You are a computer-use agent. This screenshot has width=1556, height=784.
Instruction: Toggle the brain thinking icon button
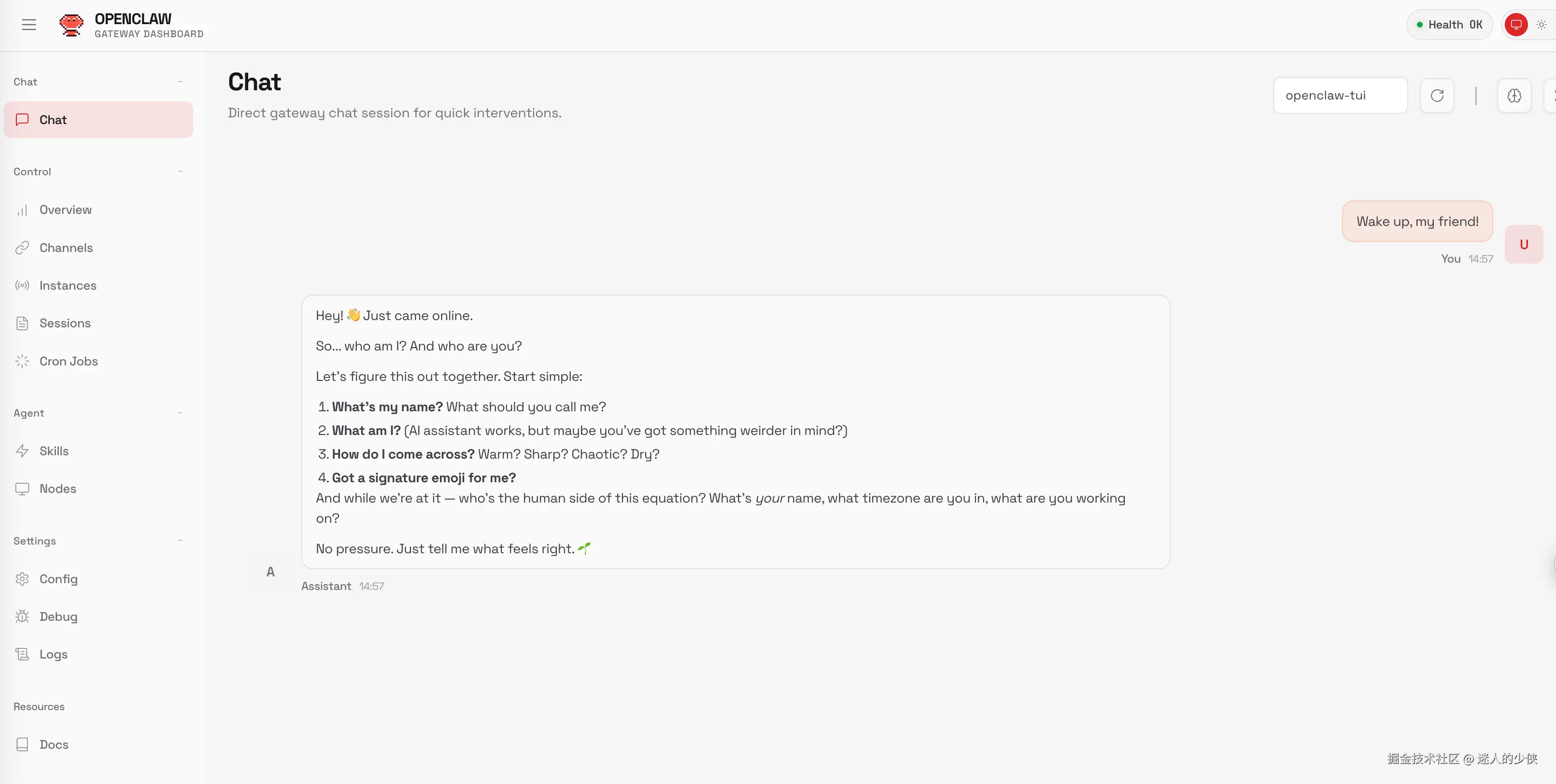click(1514, 96)
